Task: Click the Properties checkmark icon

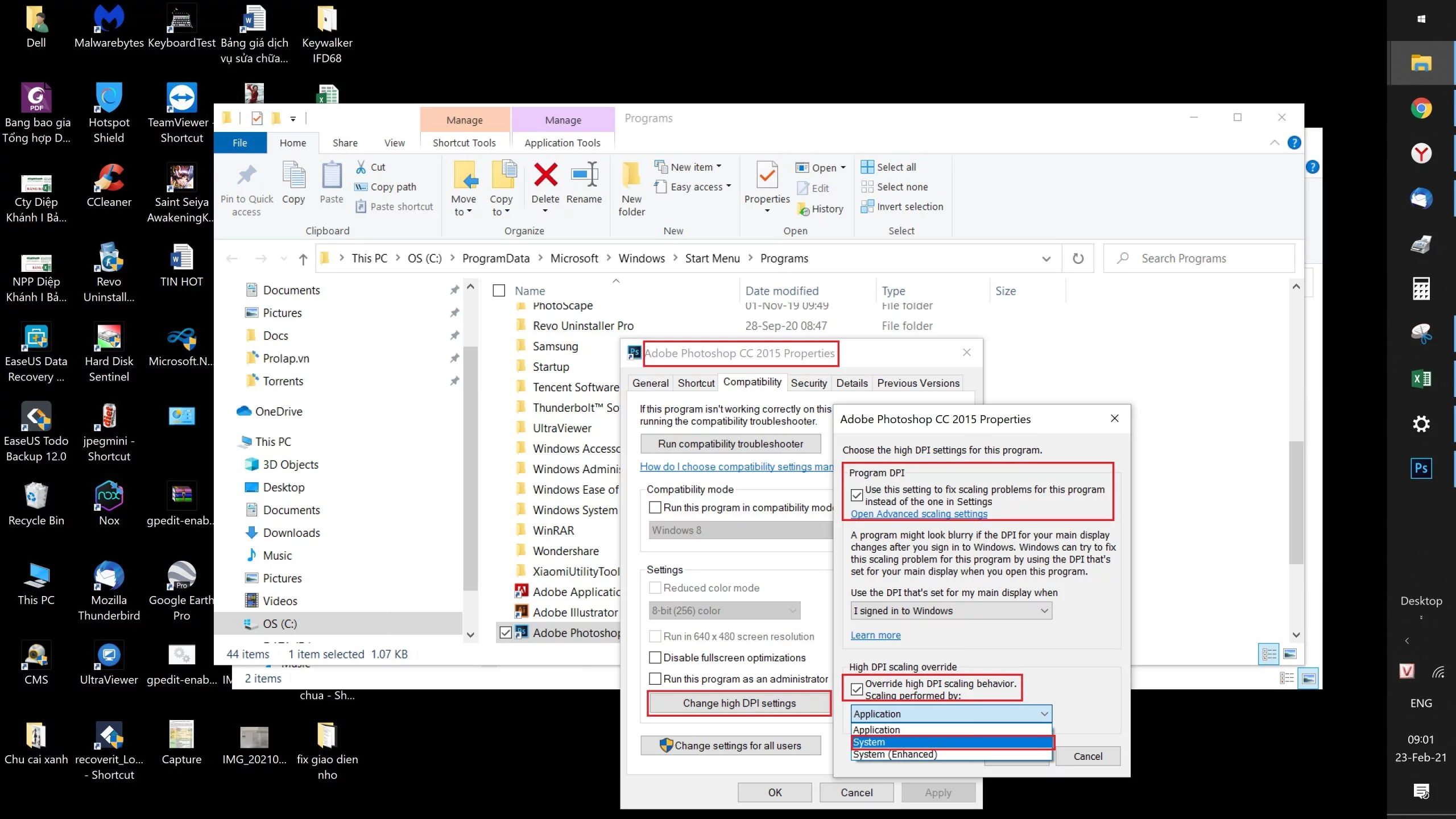Action: [767, 175]
